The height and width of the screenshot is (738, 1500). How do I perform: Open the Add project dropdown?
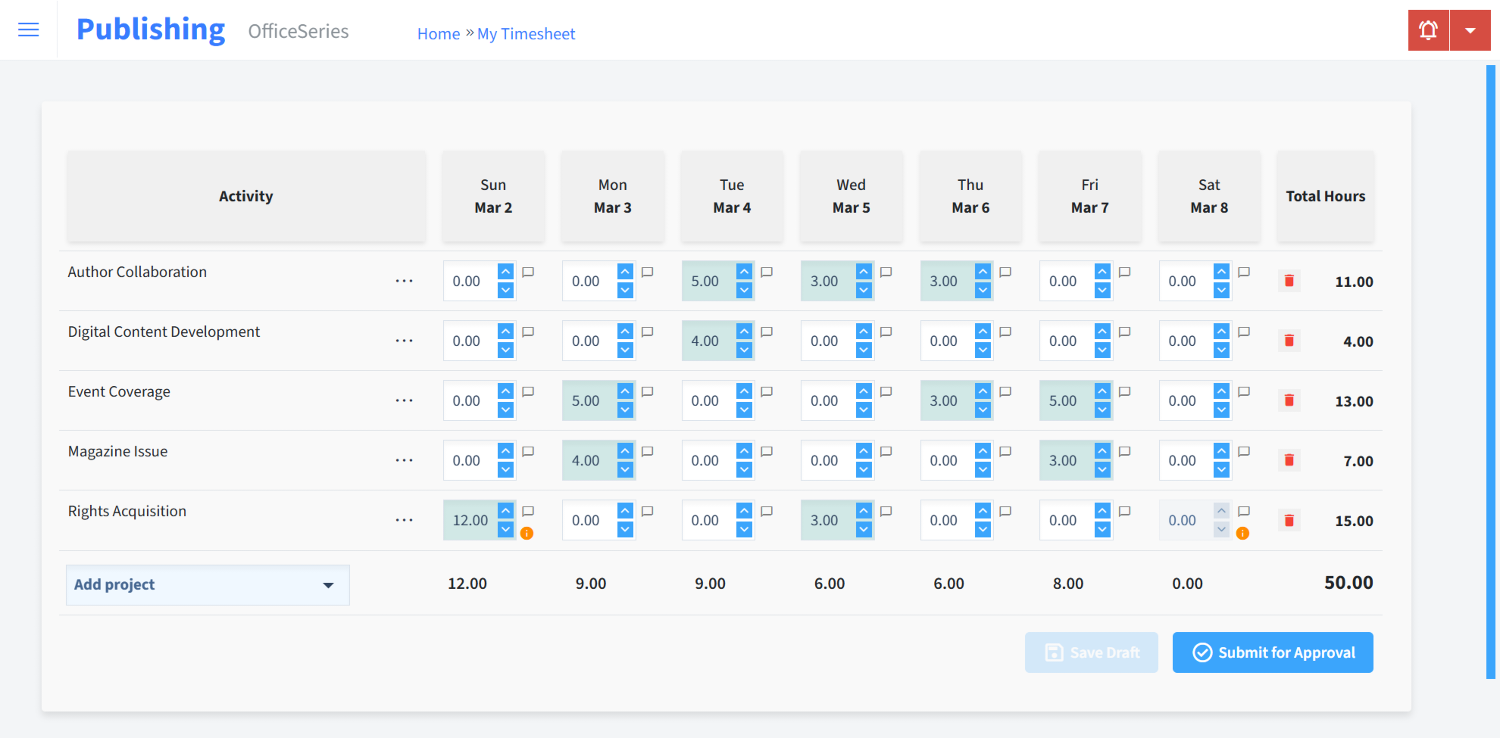click(207, 585)
